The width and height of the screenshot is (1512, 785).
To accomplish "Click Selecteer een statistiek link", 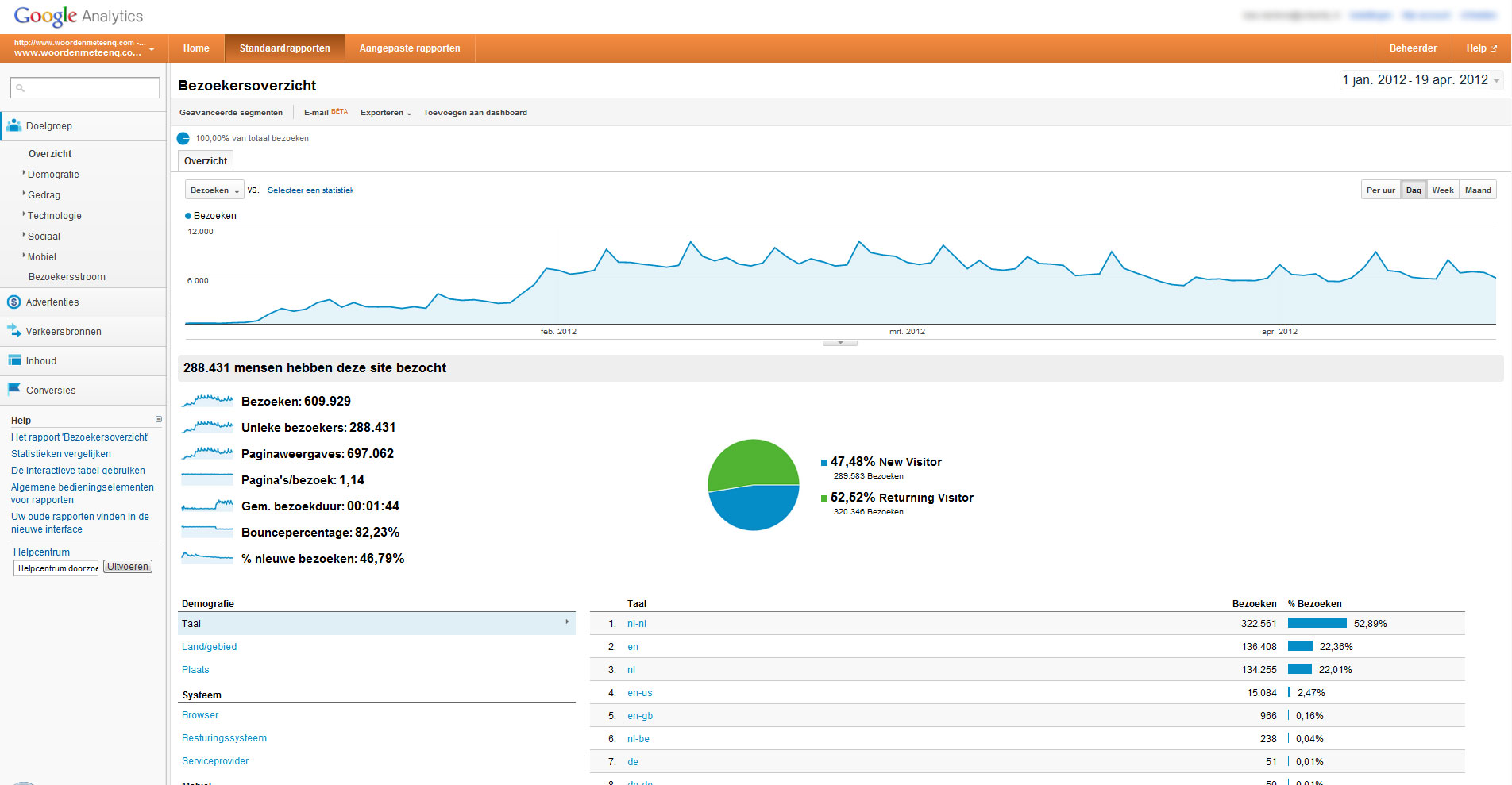I will pos(310,190).
